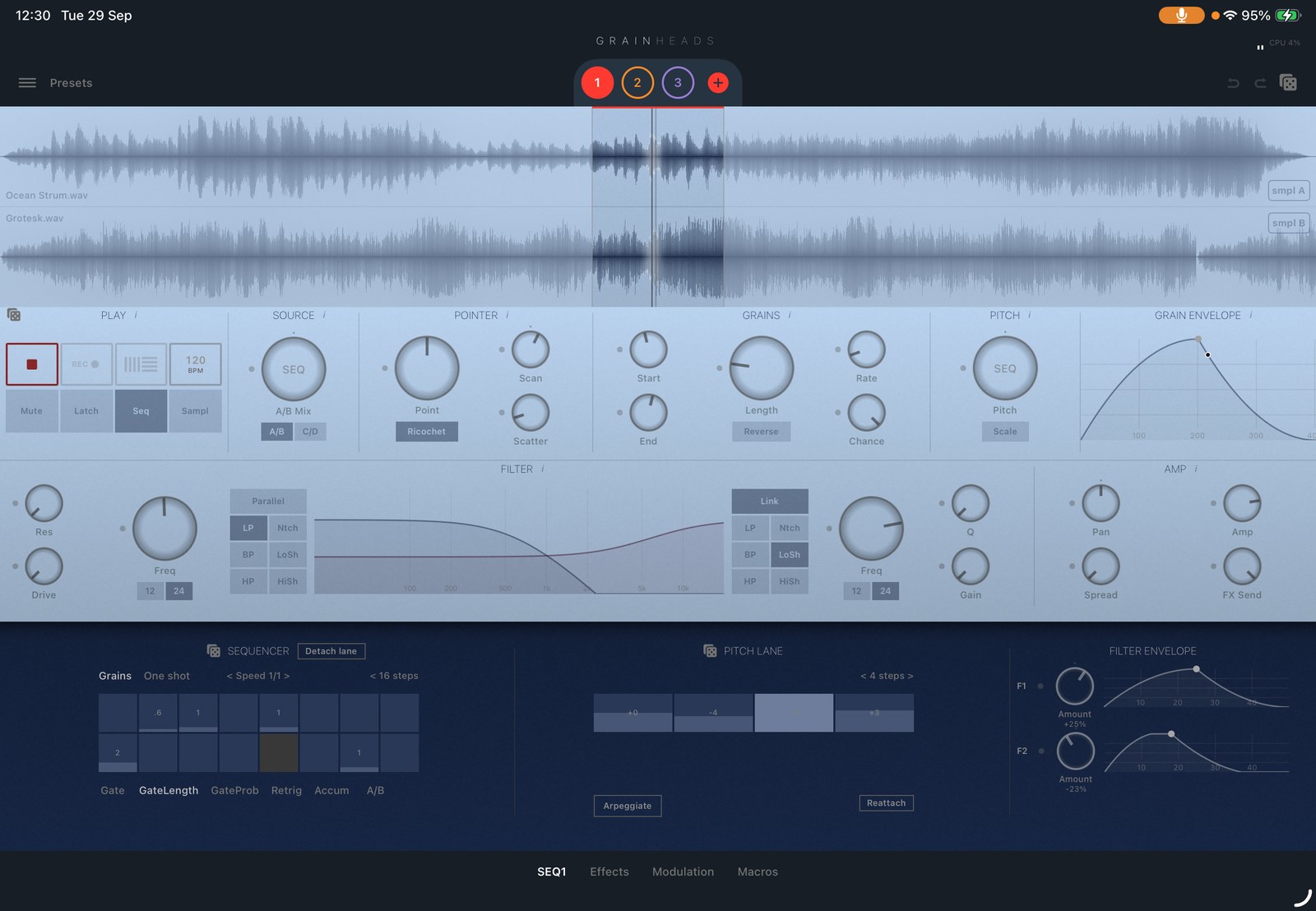Click the dice icon beside Play section
1316x911 pixels.
pos(14,315)
